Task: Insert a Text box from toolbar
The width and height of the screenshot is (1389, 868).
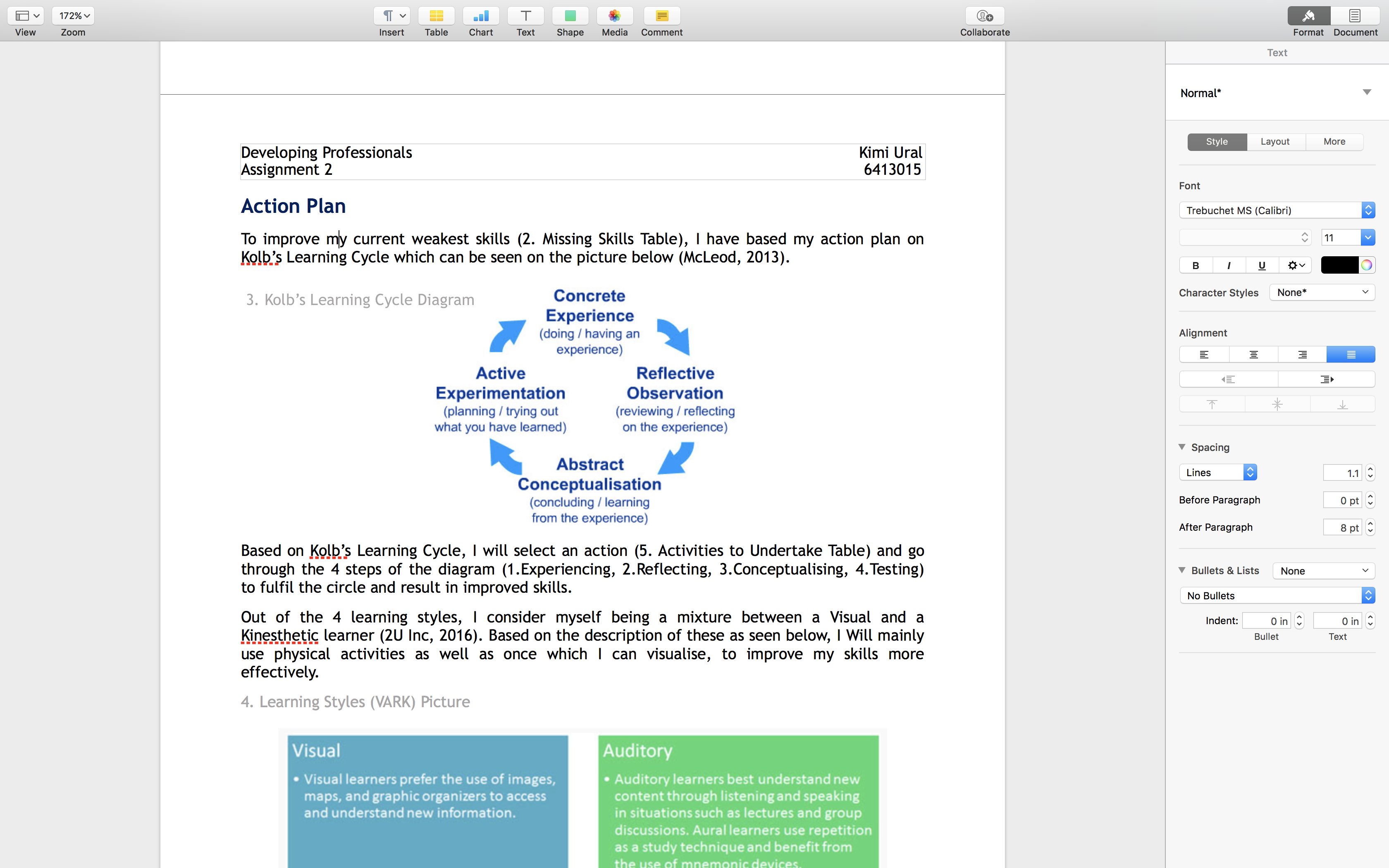Action: [x=525, y=16]
